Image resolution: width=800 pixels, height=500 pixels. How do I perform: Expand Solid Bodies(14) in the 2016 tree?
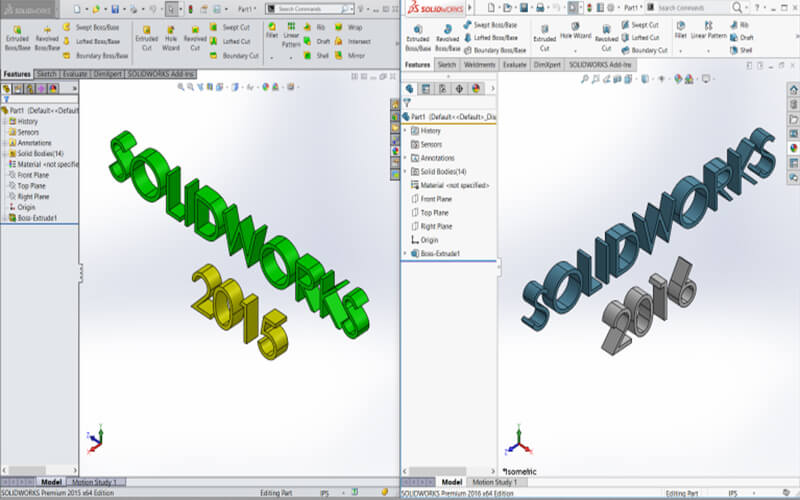point(406,171)
